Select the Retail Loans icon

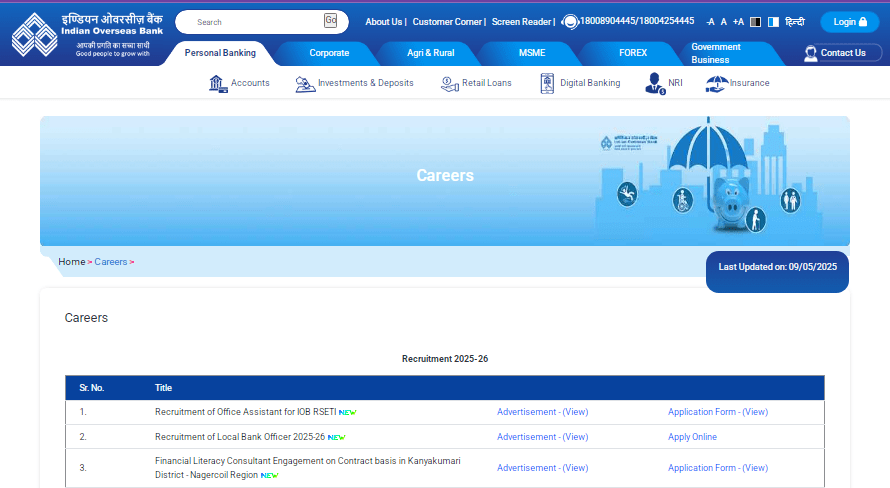click(x=449, y=83)
